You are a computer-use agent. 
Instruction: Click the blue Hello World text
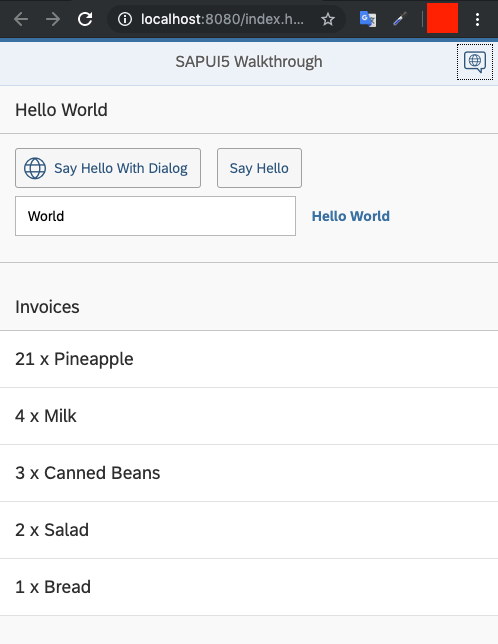[x=351, y=216]
